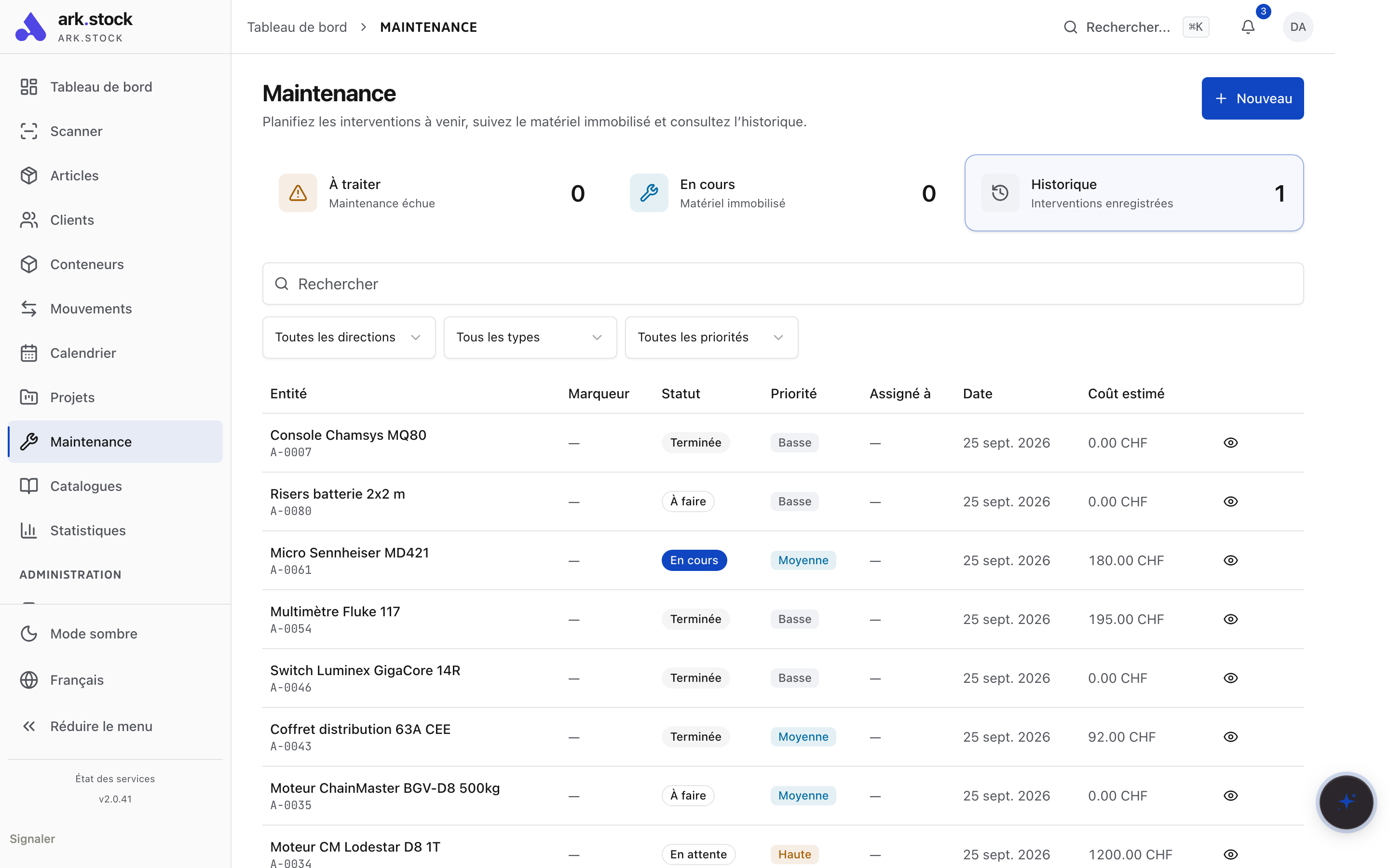This screenshot has height=868, width=1389.
Task: Click the Articles box icon
Action: tap(29, 175)
